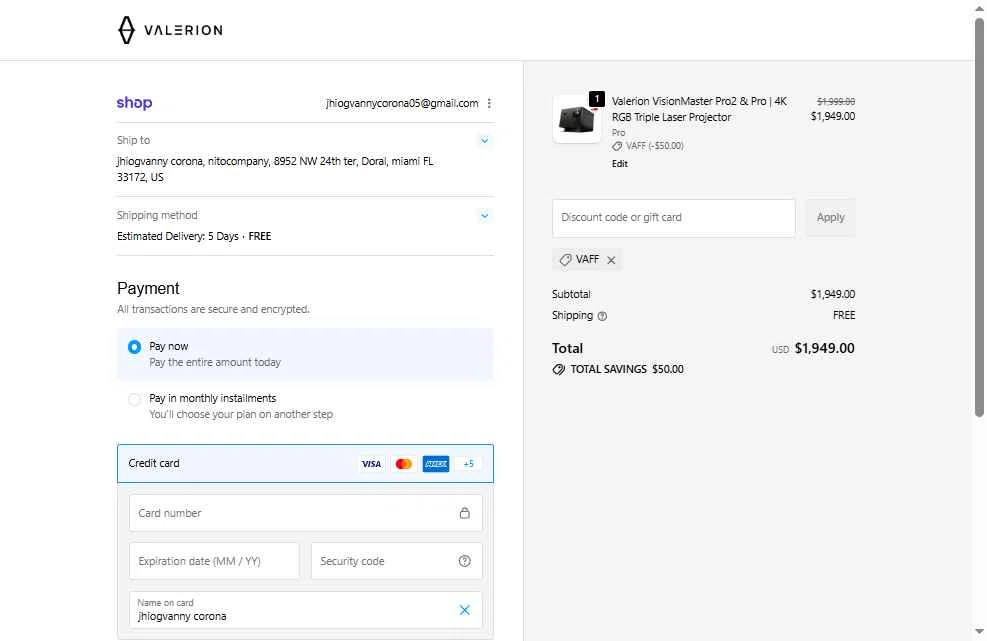The height and width of the screenshot is (641, 987).
Task: Expand the Ship to address section
Action: (x=484, y=141)
